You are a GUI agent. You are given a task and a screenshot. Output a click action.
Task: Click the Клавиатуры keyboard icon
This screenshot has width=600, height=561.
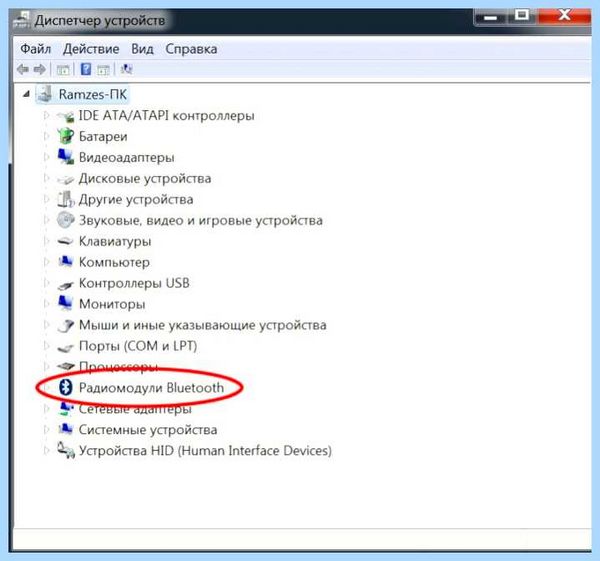[x=65, y=241]
